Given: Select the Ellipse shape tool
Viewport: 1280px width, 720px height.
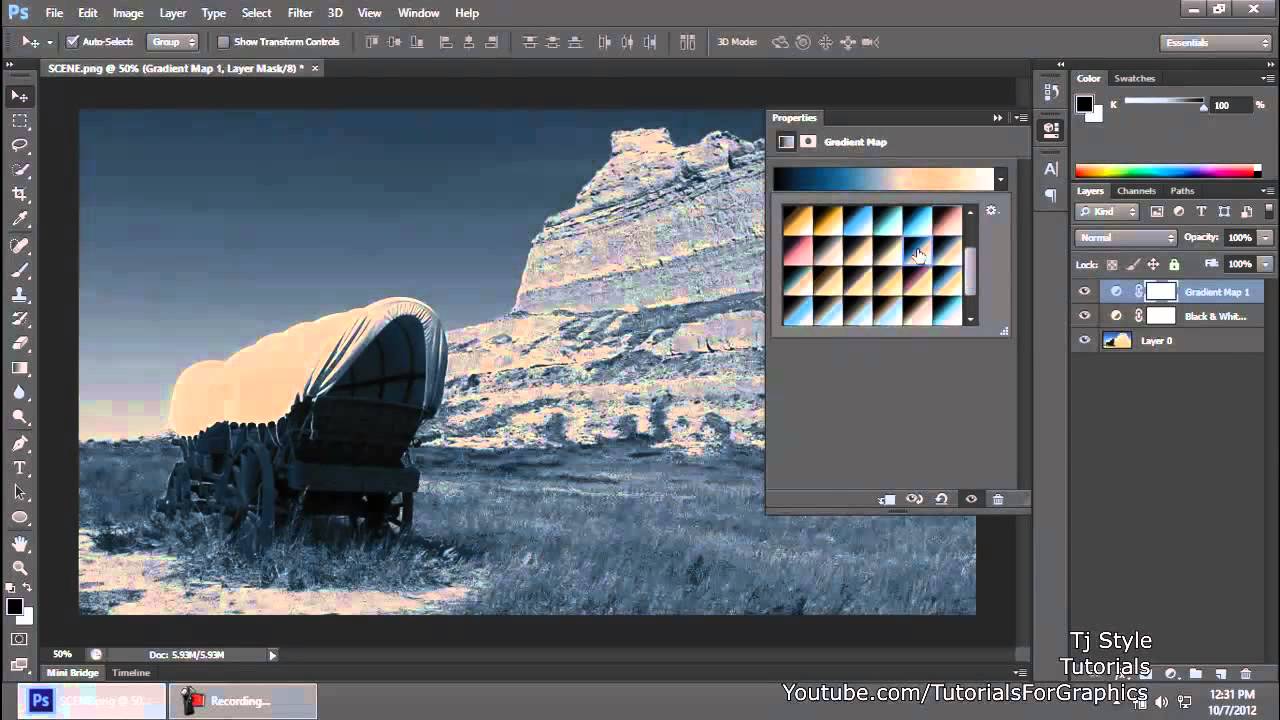Looking at the screenshot, I should click(x=20, y=518).
